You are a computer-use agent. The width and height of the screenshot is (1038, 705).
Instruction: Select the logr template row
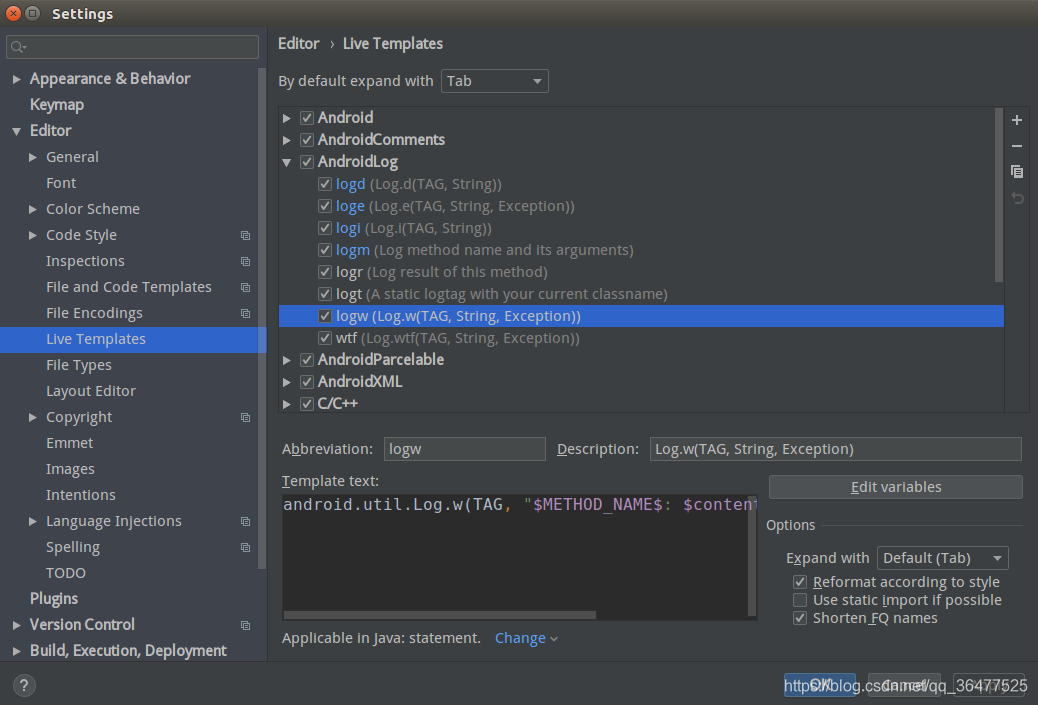(641, 271)
